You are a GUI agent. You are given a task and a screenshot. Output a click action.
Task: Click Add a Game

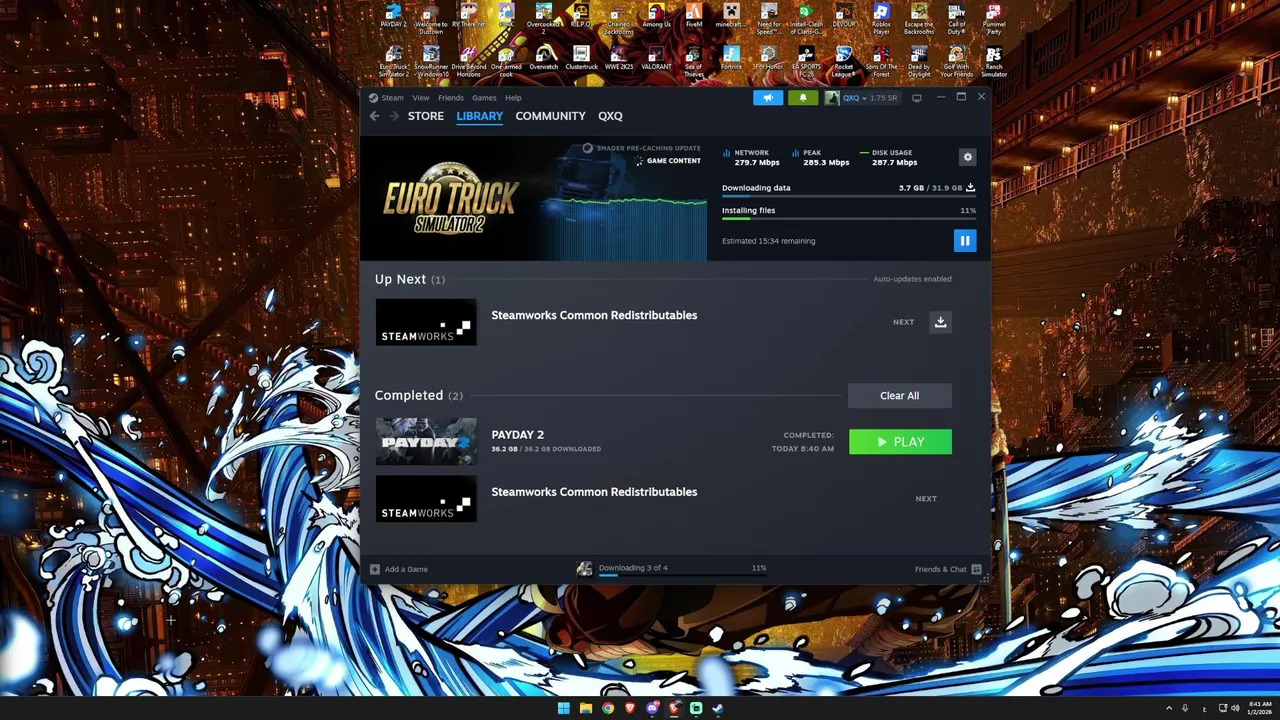399,569
